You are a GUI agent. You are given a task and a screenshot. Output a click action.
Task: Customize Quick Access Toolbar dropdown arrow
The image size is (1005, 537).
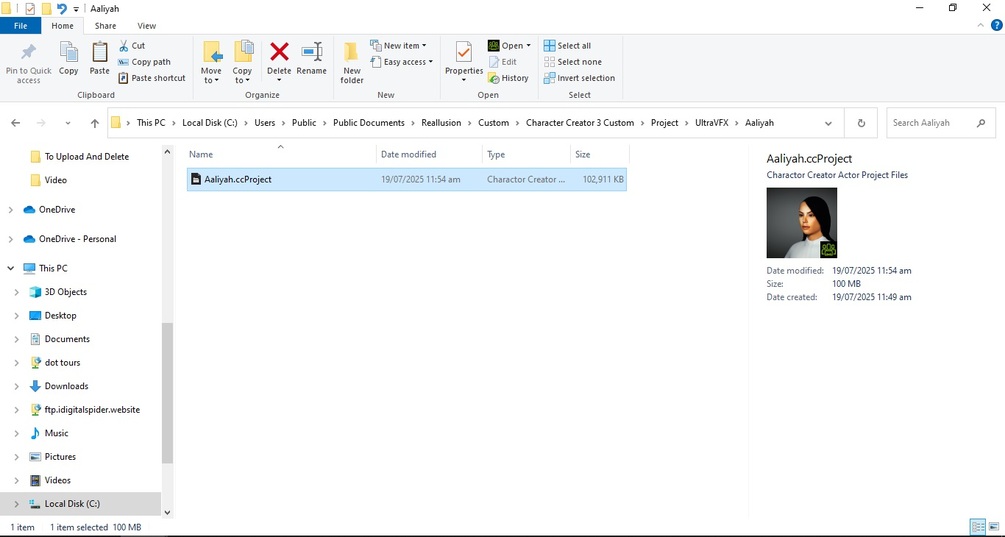[x=76, y=9]
